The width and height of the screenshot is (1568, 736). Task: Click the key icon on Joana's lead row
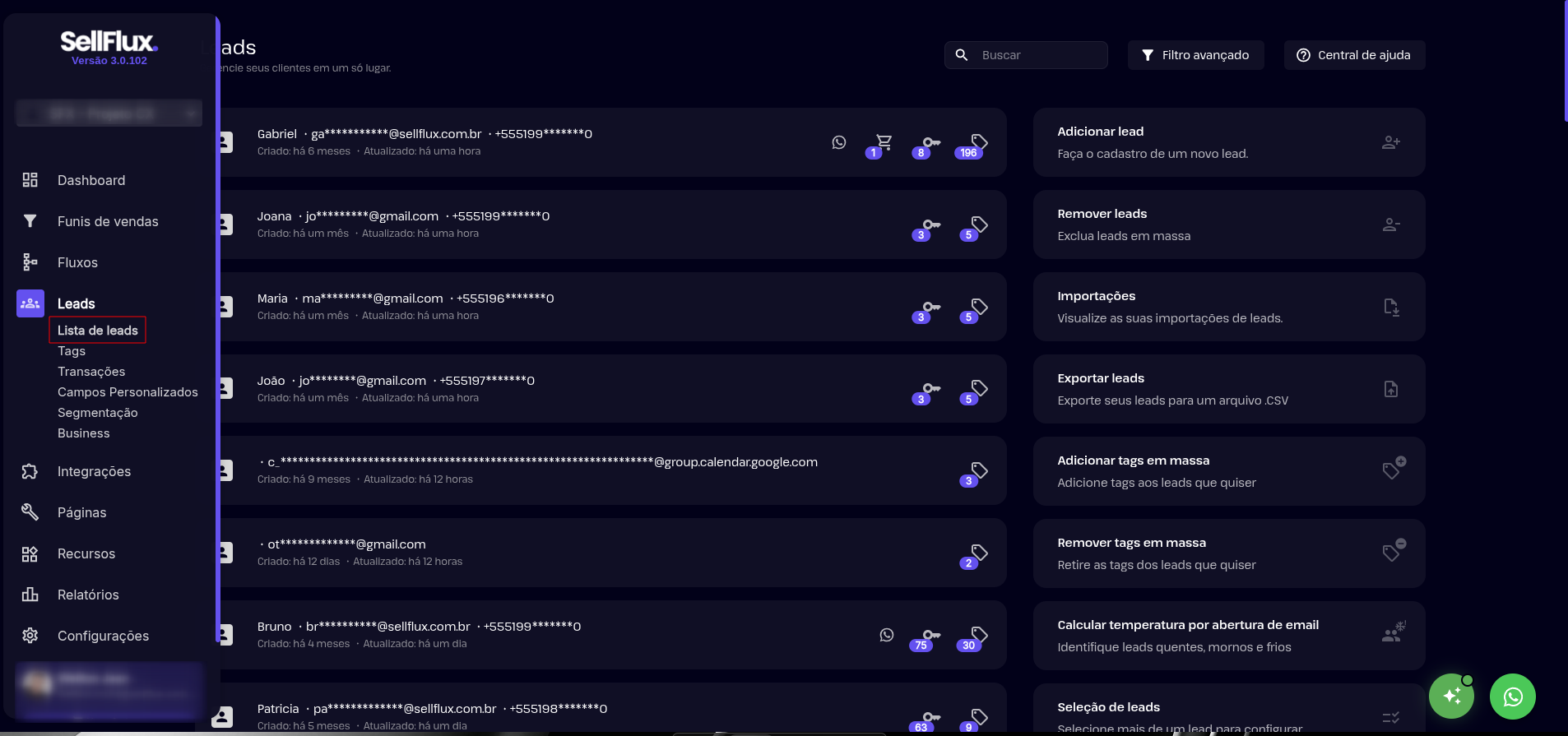pos(930,225)
